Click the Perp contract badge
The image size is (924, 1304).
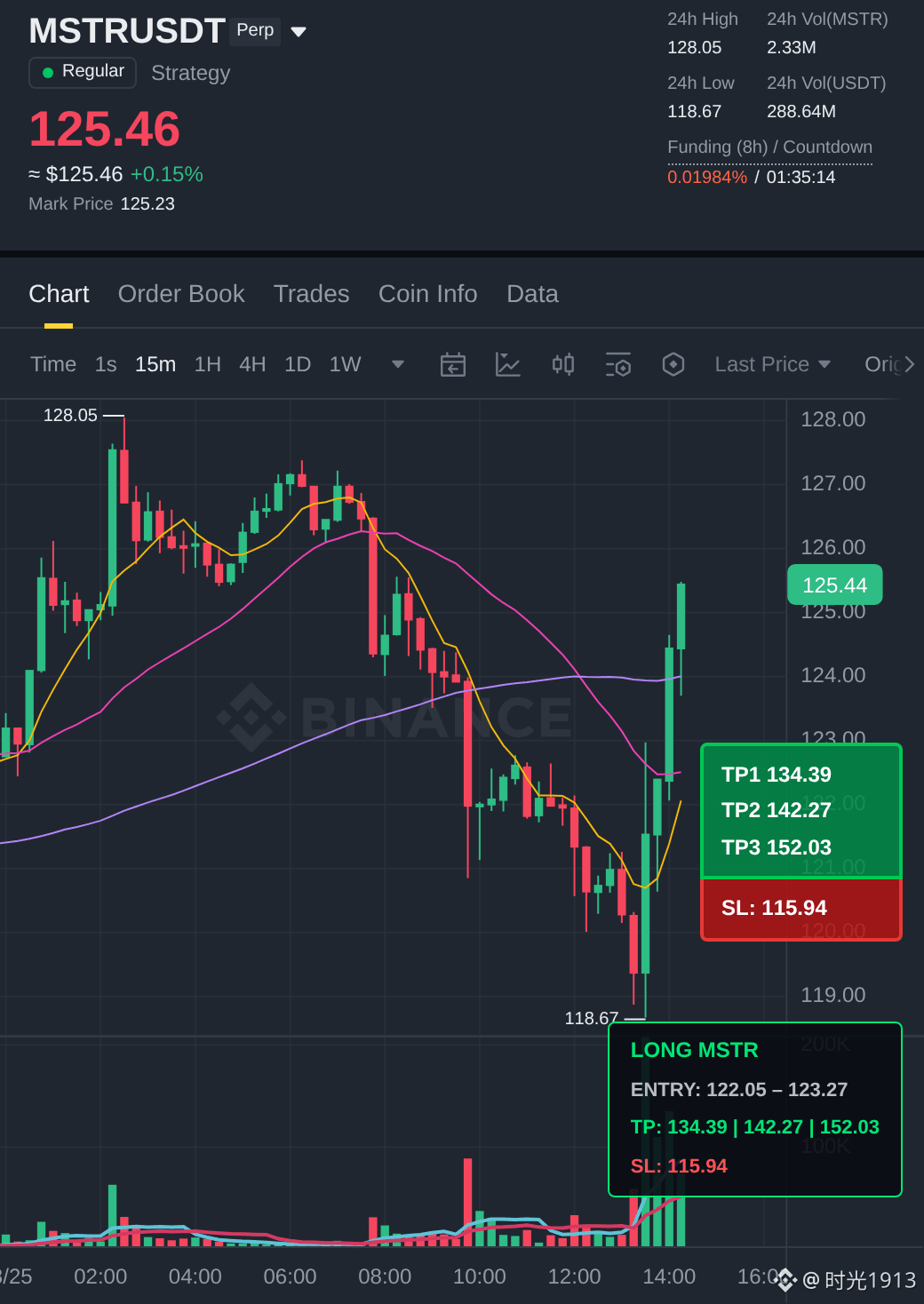[255, 30]
